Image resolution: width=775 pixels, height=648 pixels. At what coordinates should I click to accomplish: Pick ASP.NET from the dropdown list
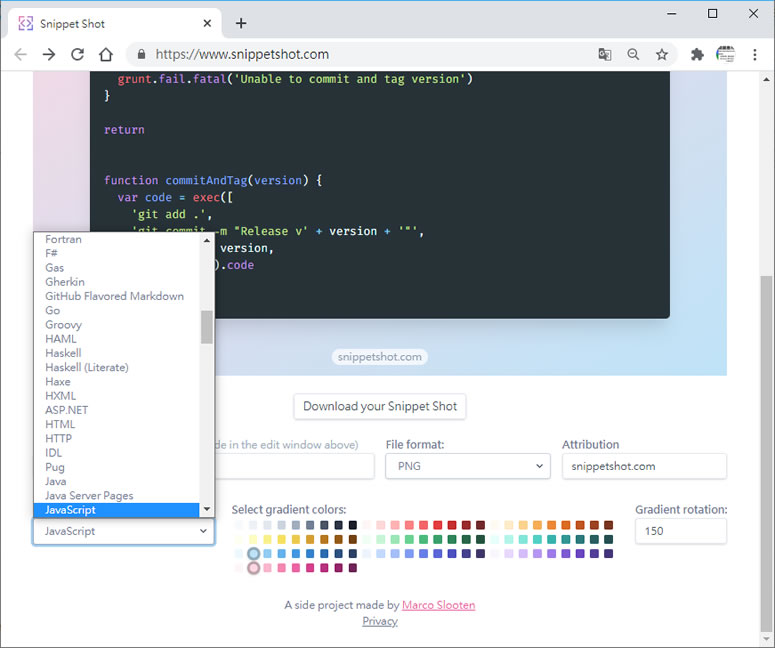tap(116, 410)
